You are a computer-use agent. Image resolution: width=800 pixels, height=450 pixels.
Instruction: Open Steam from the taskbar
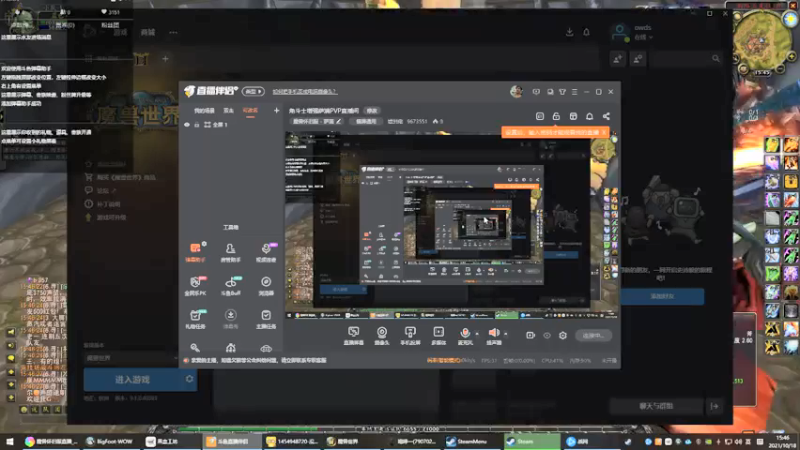tap(531, 441)
